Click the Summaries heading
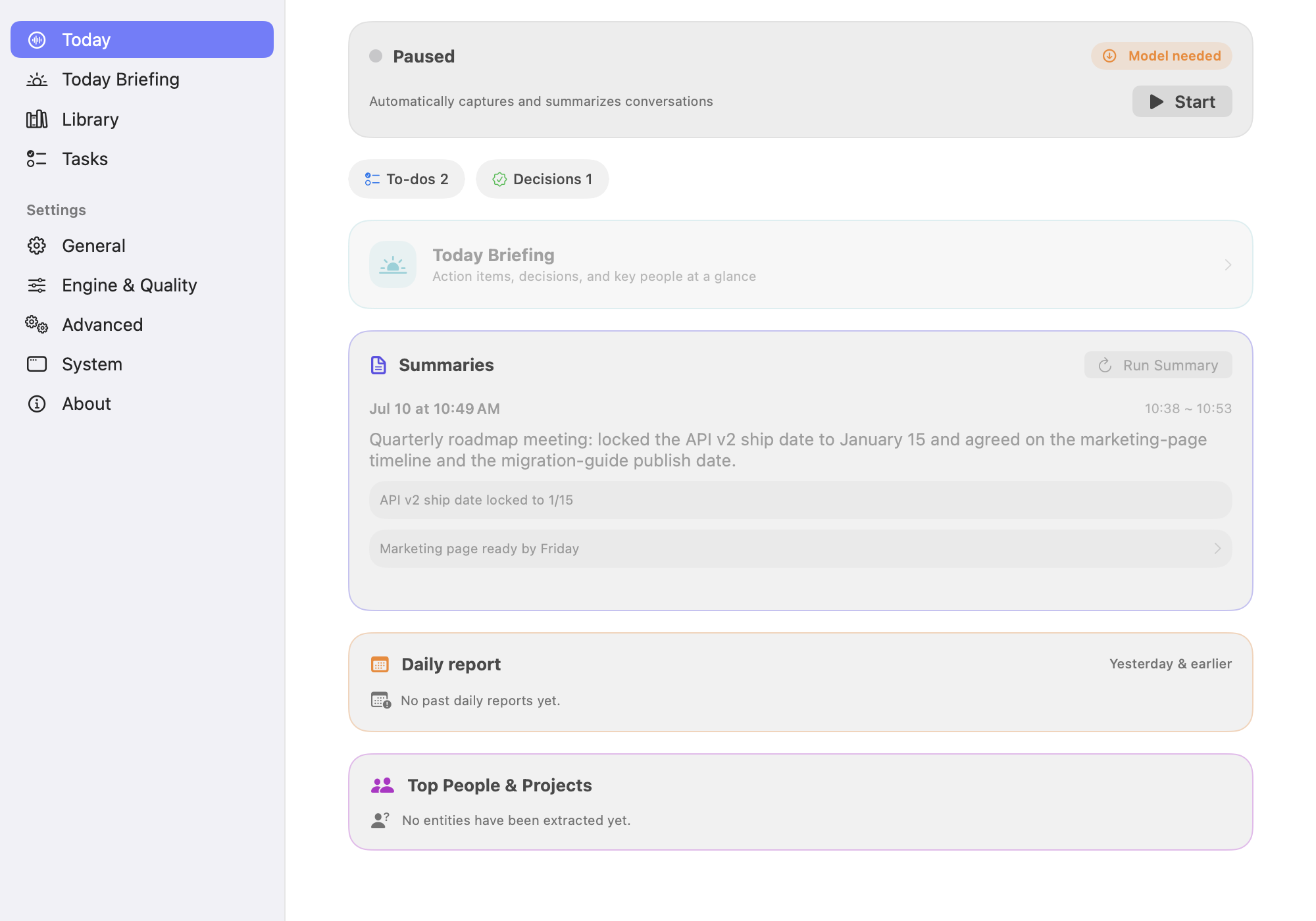 click(x=446, y=365)
